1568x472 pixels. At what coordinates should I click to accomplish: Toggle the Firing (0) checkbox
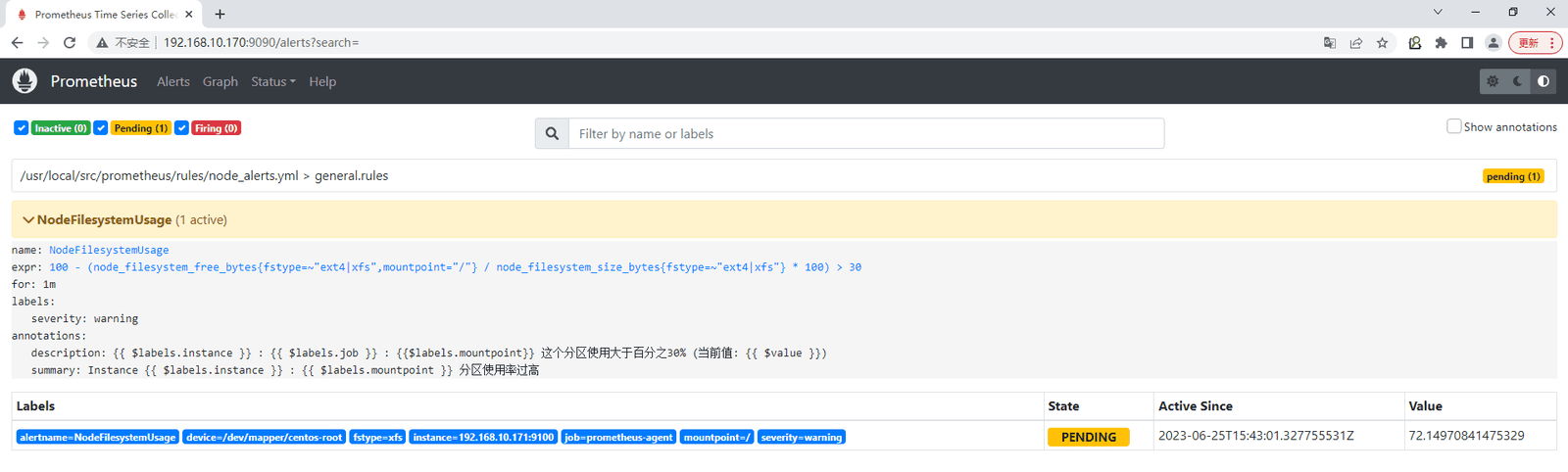[x=181, y=128]
